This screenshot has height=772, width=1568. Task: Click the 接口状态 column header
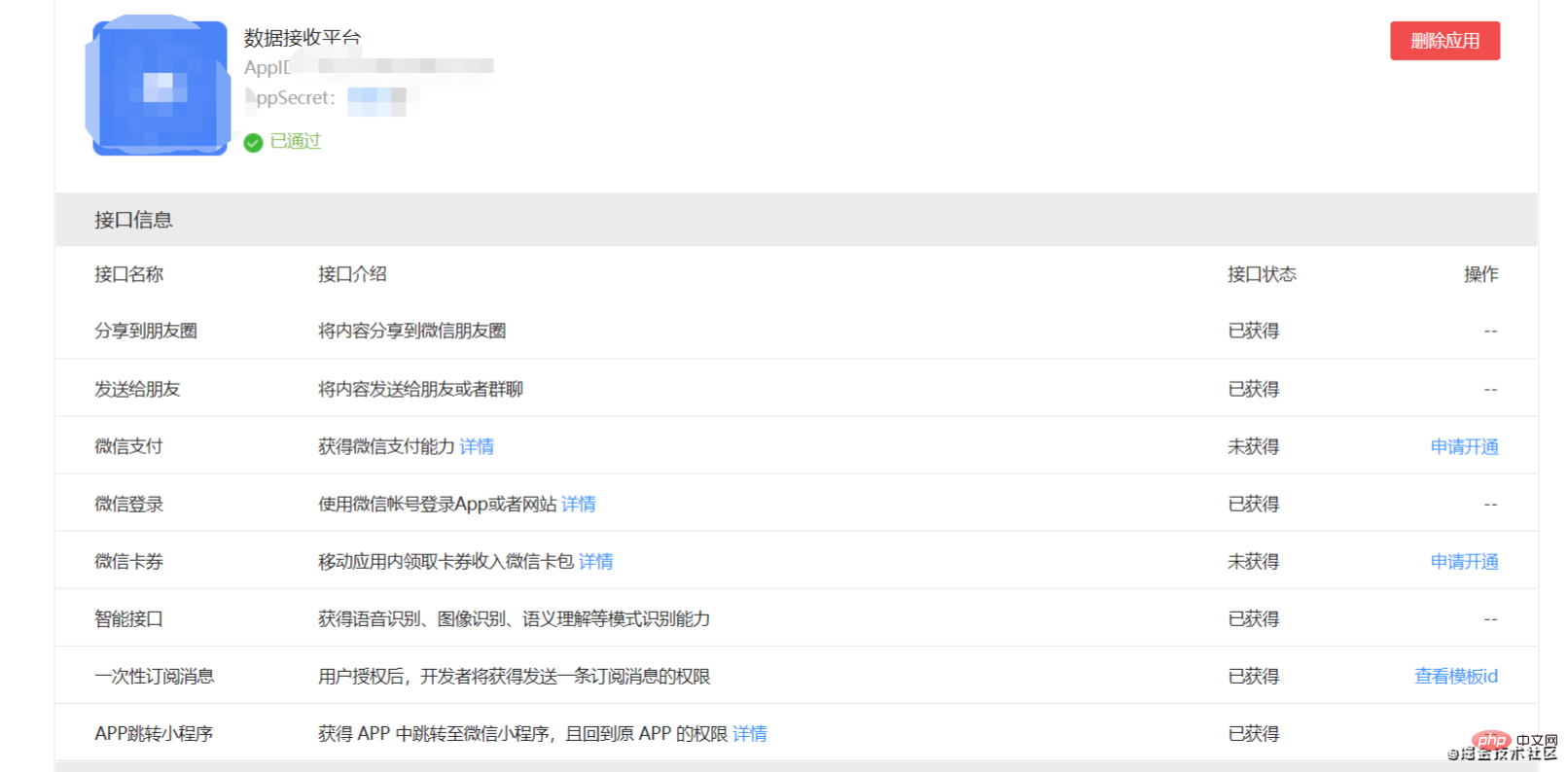[1262, 274]
